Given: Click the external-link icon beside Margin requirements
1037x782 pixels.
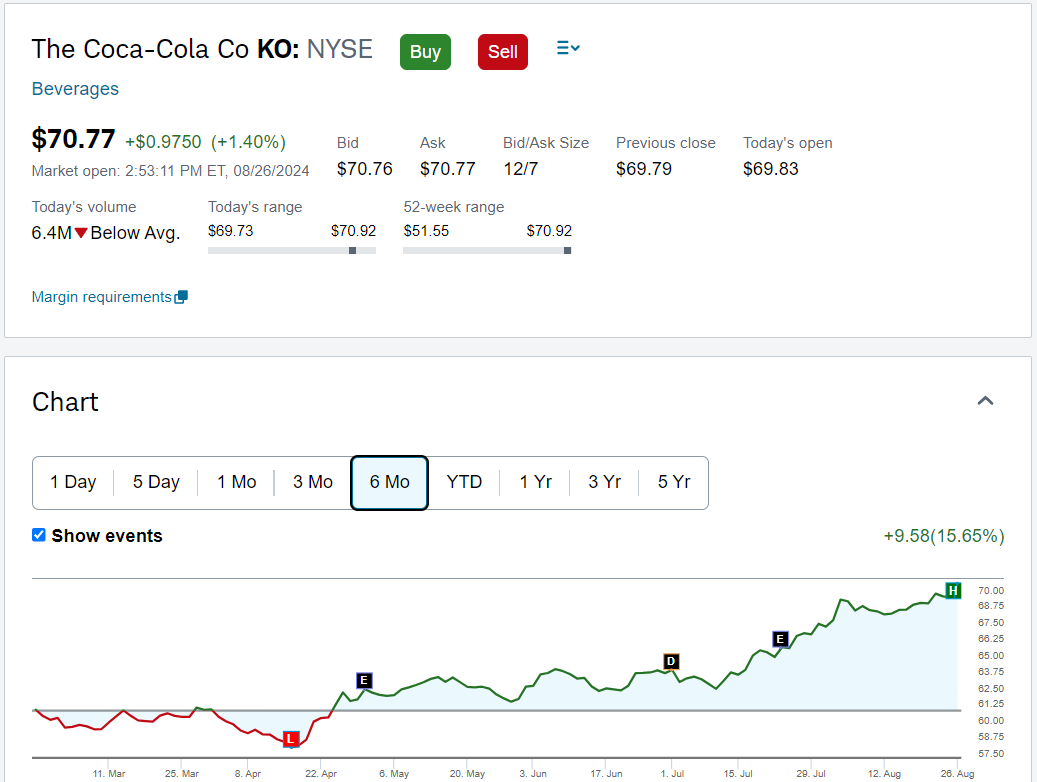Looking at the screenshot, I should coord(181,297).
